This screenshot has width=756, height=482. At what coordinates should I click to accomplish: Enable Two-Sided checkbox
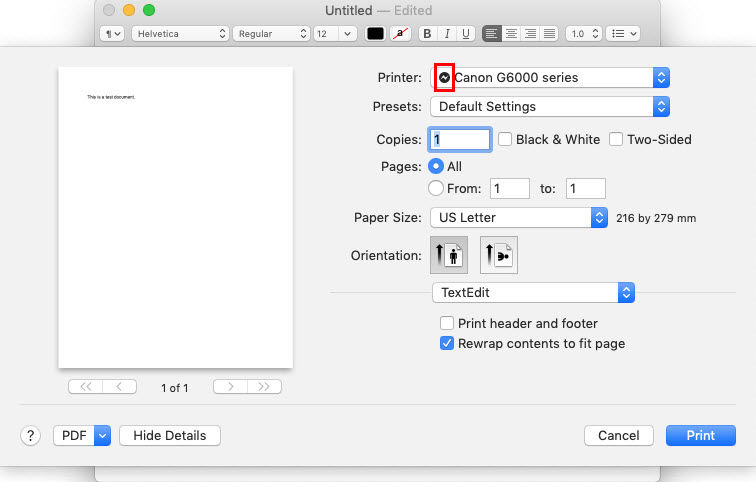tap(616, 139)
